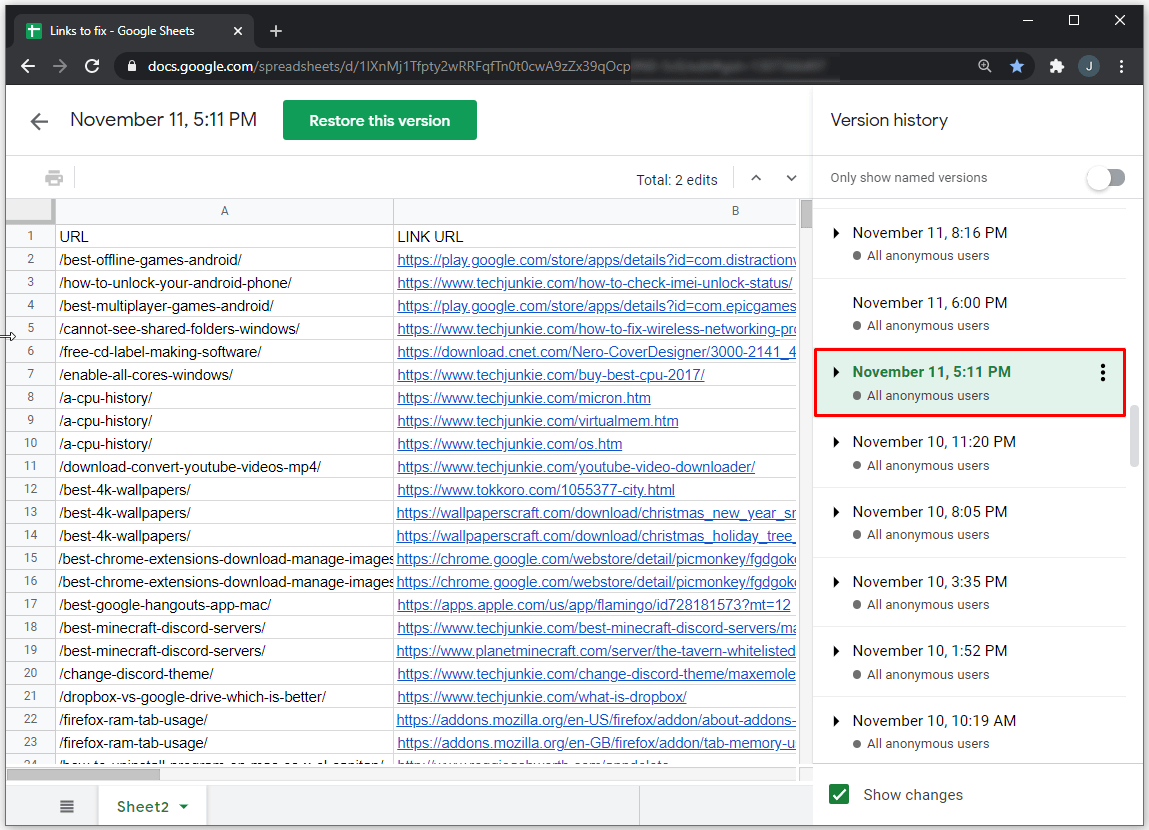This screenshot has width=1149, height=830.
Task: Bookmark this page with the star icon
Action: pyautogui.click(x=1017, y=66)
